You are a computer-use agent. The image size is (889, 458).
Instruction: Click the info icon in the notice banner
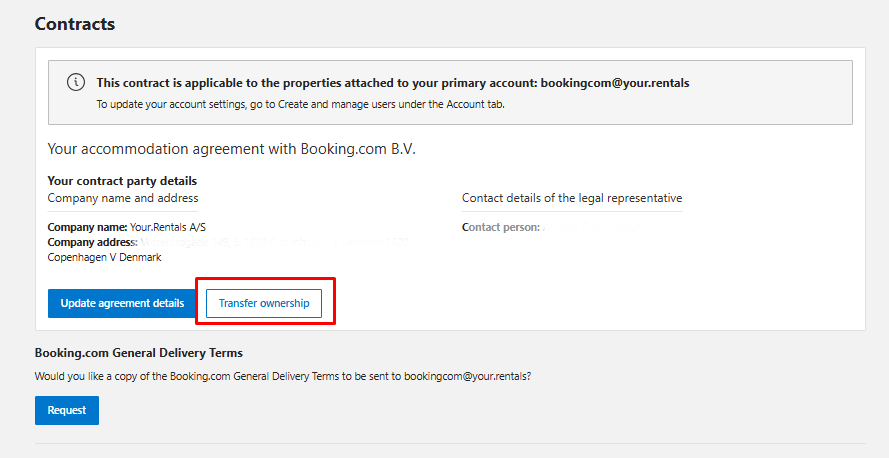point(76,83)
